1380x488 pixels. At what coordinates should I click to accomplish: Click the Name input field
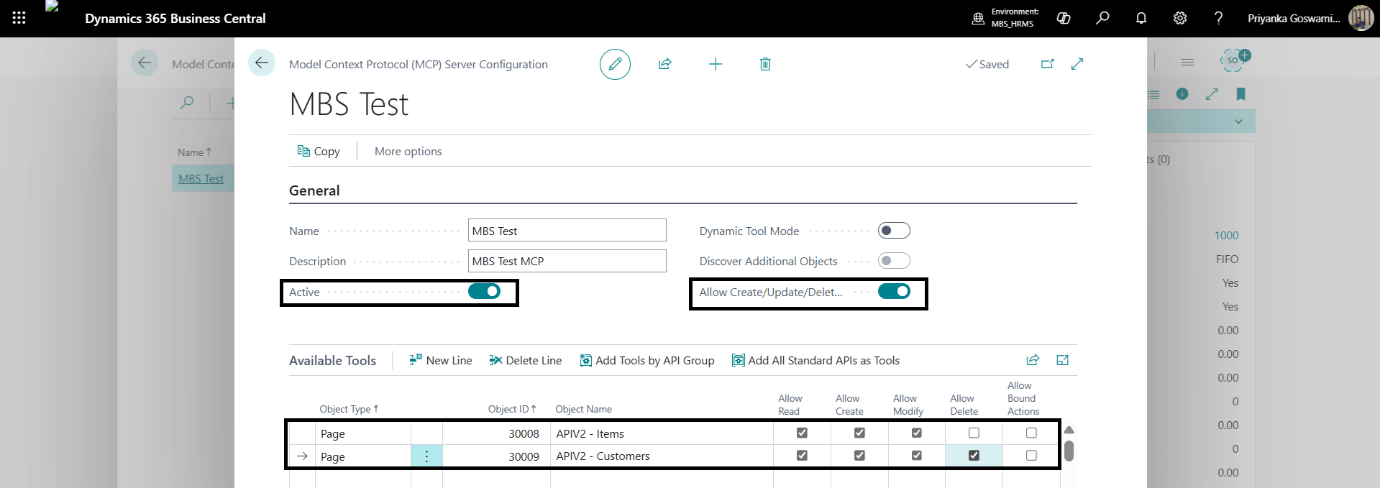coord(567,231)
